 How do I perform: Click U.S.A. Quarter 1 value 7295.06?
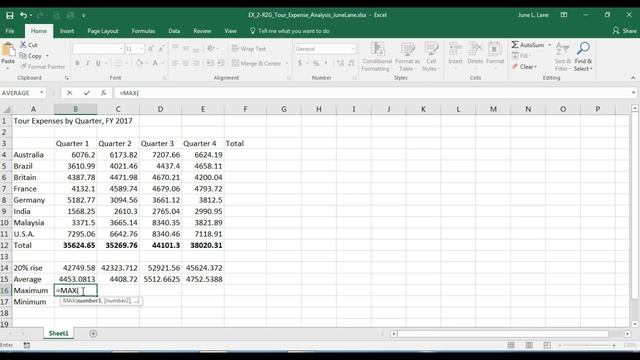(x=76, y=234)
